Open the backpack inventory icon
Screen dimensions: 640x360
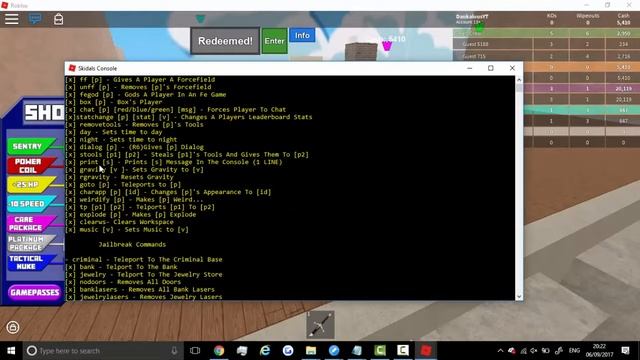(58, 19)
